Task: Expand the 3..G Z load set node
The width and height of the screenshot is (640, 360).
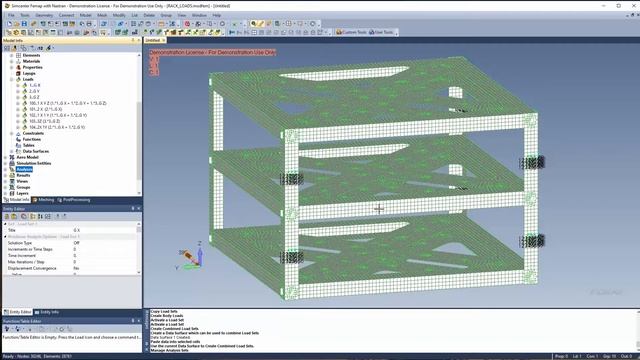Action: point(18,97)
